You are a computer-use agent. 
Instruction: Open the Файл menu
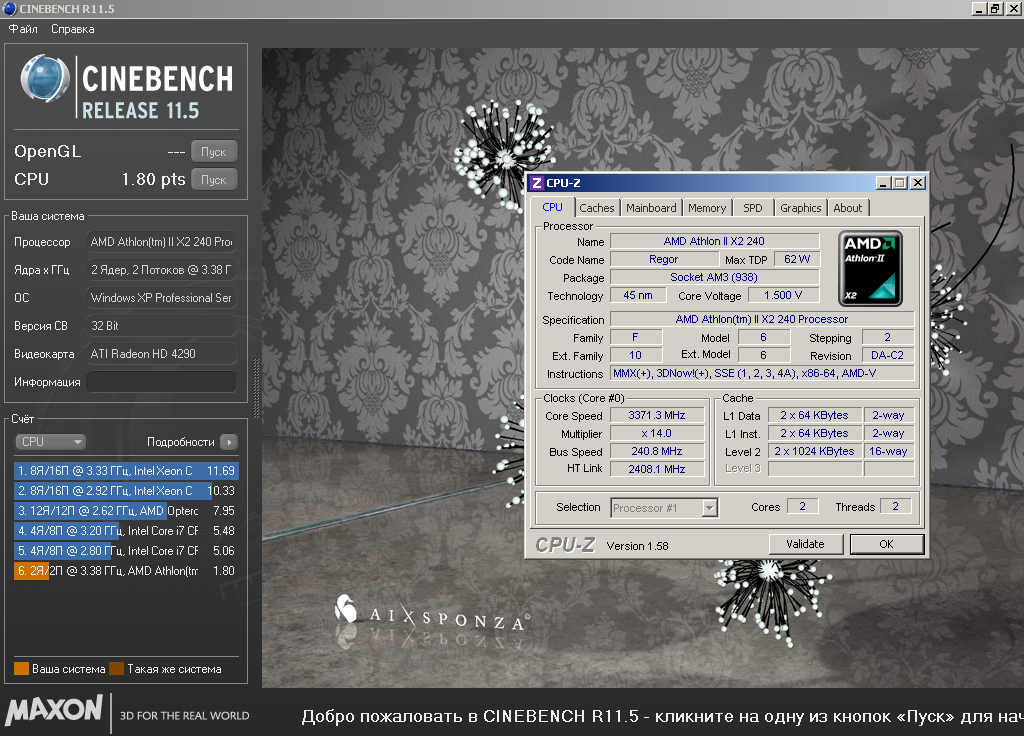(23, 29)
